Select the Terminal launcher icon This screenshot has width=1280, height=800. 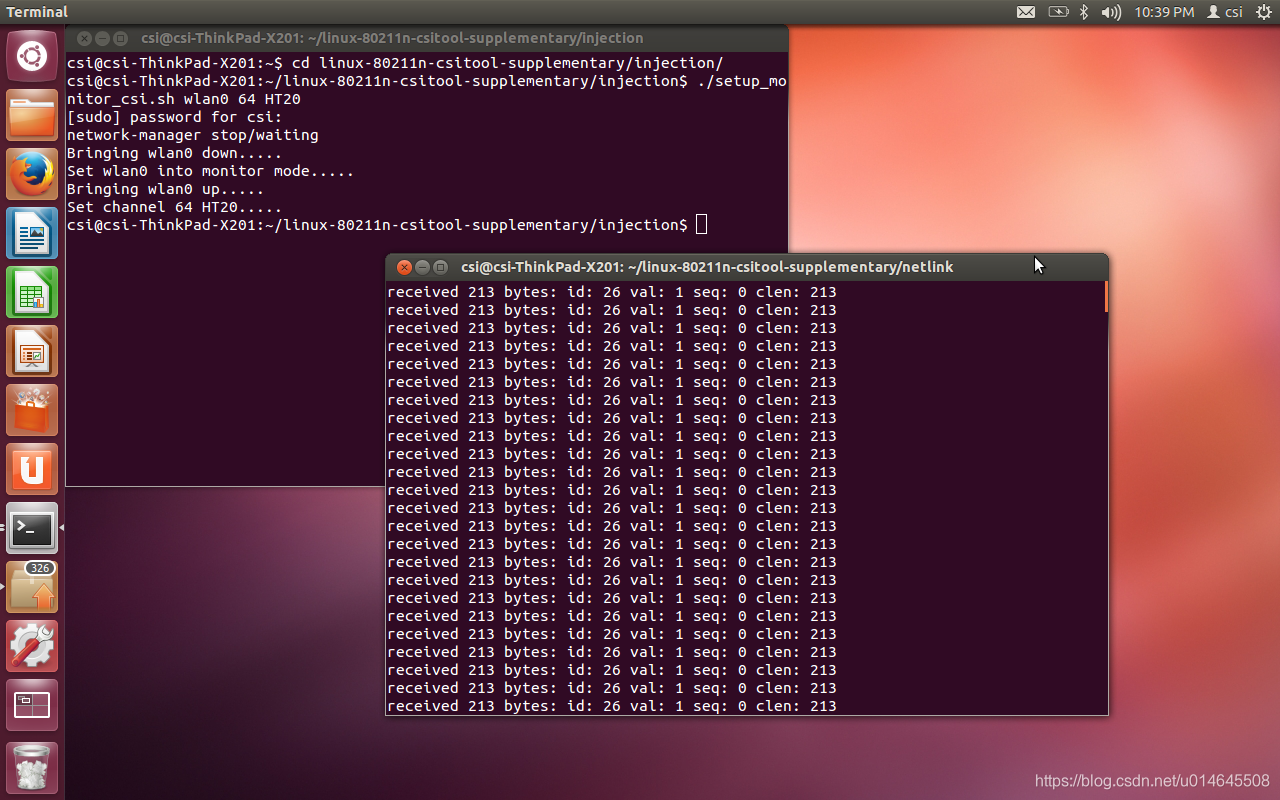pos(32,528)
